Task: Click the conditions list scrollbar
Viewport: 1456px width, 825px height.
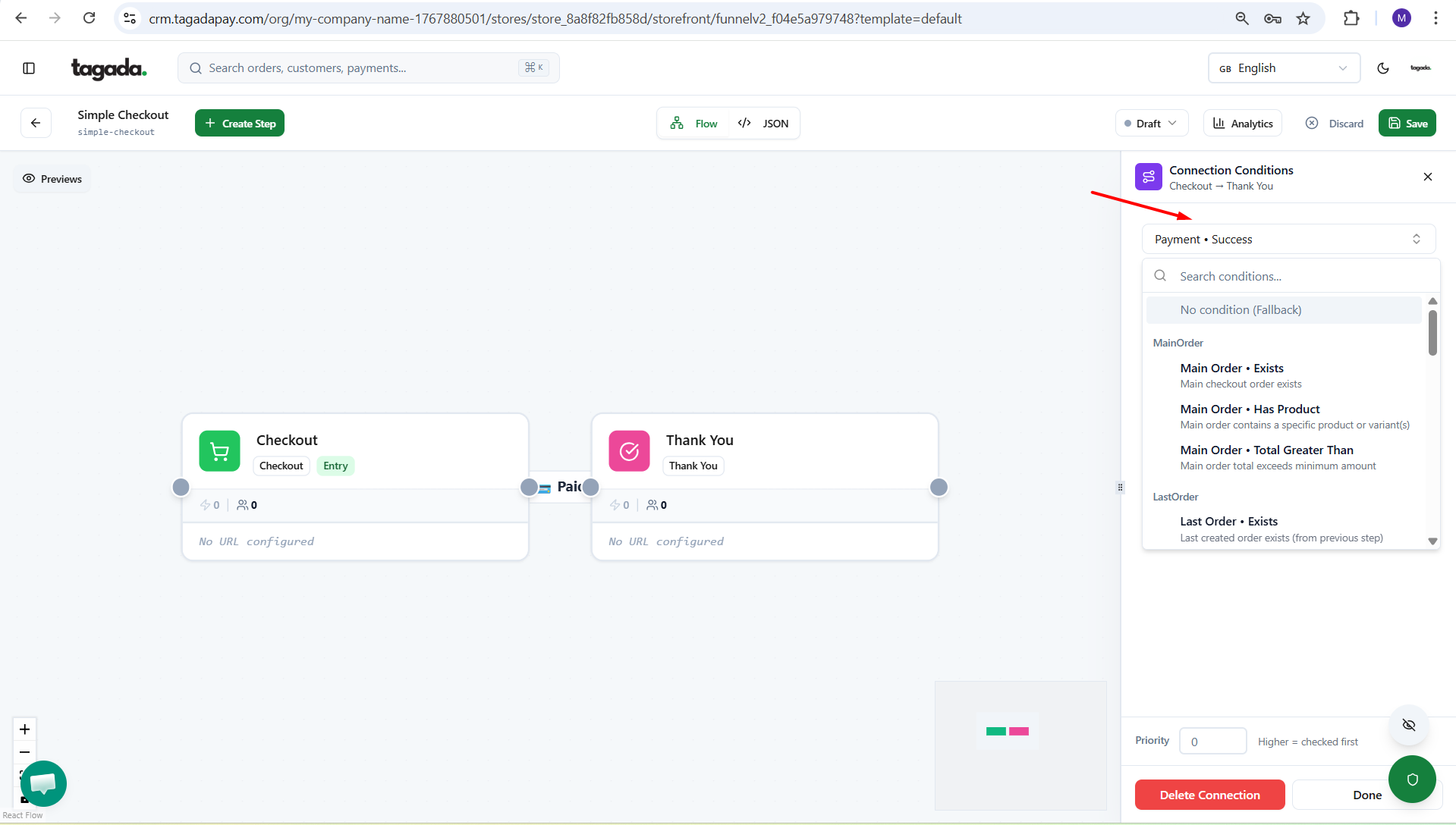Action: [1432, 334]
